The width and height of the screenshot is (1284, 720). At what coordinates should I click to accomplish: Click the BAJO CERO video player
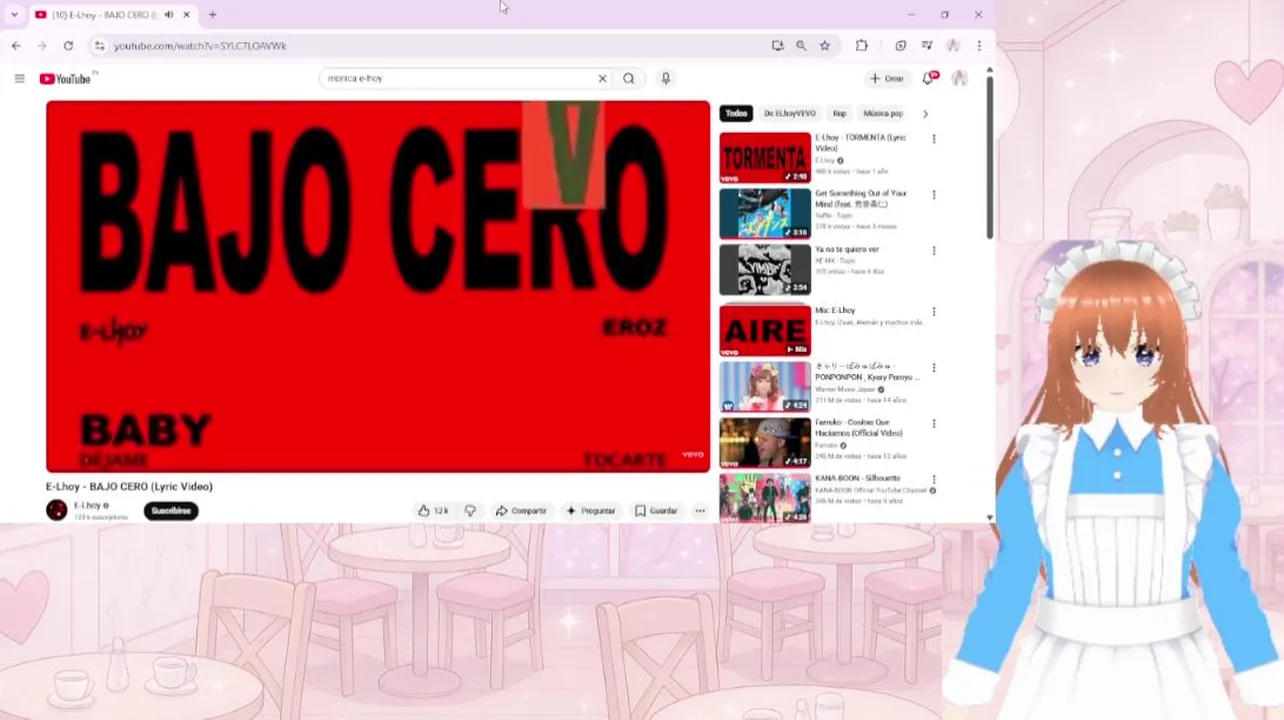pos(378,287)
